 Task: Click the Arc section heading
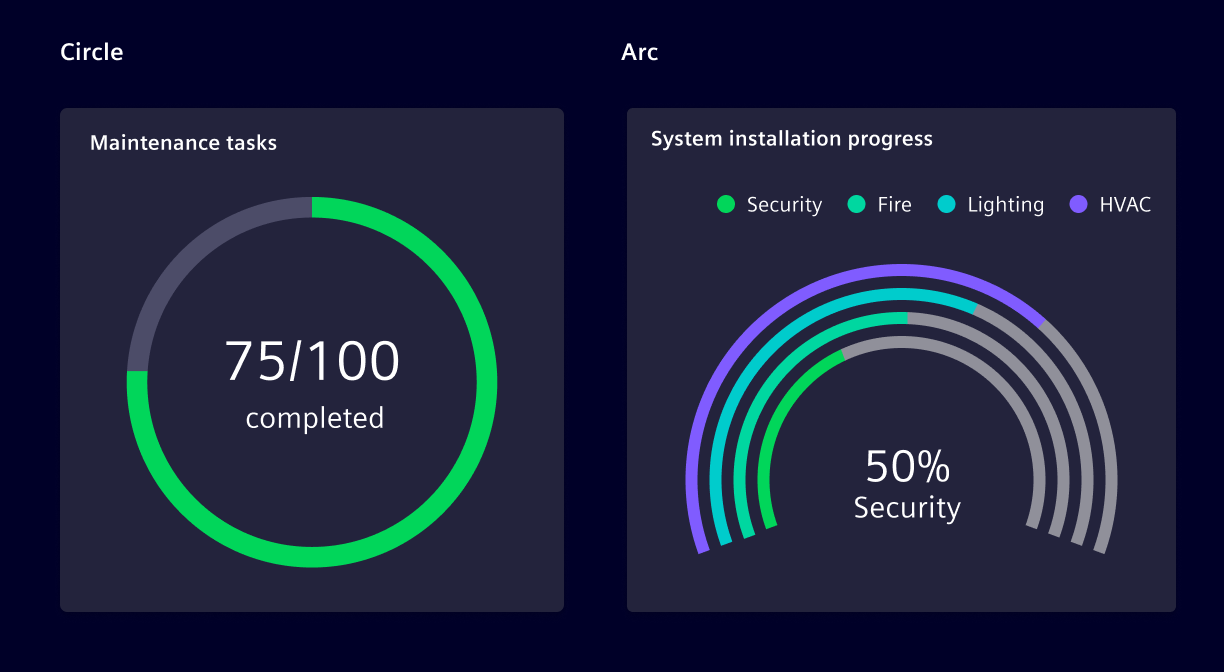click(639, 52)
